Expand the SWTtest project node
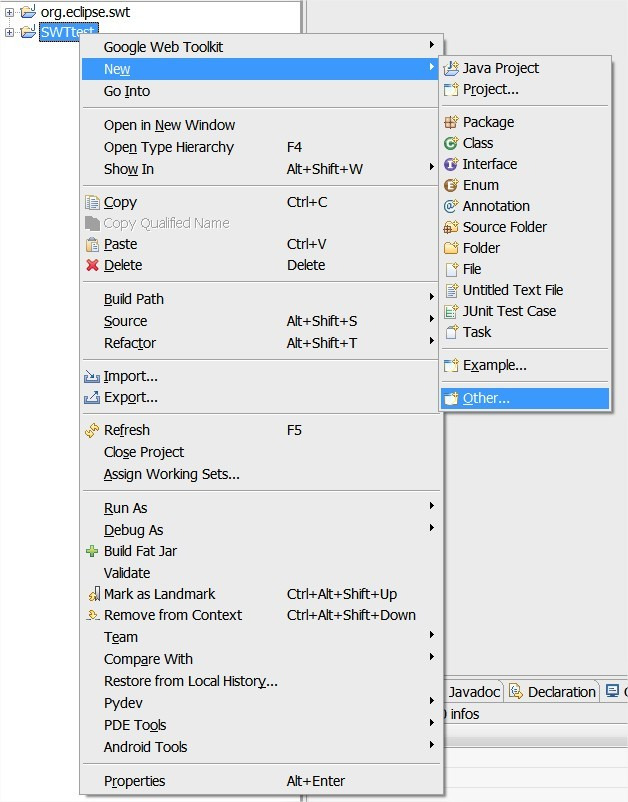 click(x=9, y=32)
